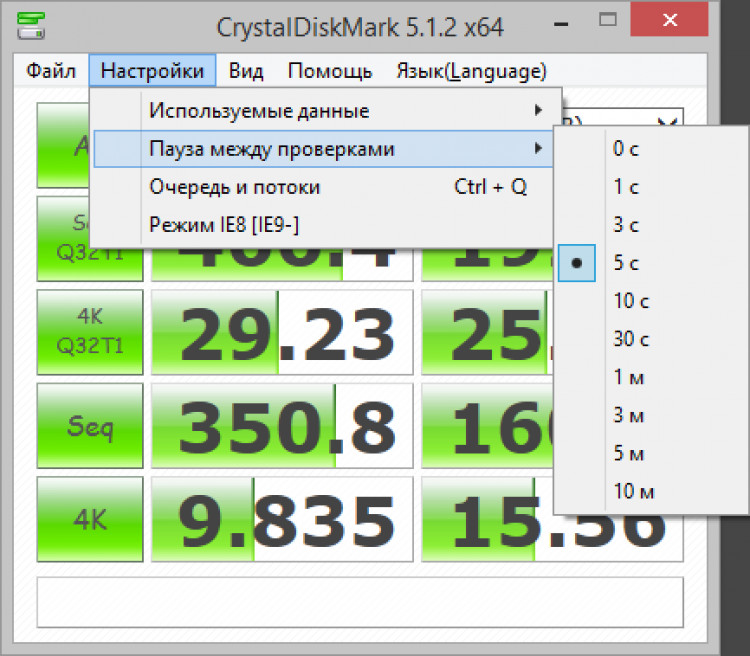Set pause interval to 0 с
This screenshot has height=656, width=750.
(x=652, y=148)
